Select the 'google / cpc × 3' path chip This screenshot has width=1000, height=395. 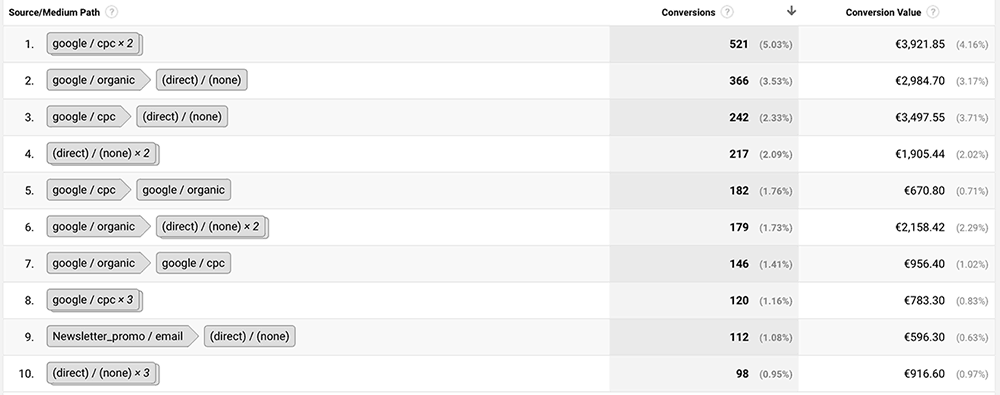pyautogui.click(x=94, y=300)
